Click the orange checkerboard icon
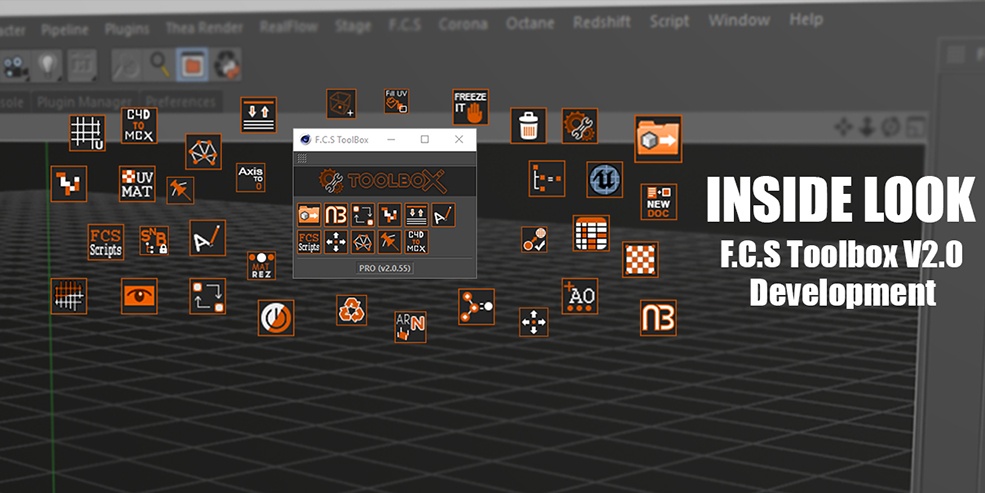Screen dimensions: 985x493 click(x=640, y=259)
